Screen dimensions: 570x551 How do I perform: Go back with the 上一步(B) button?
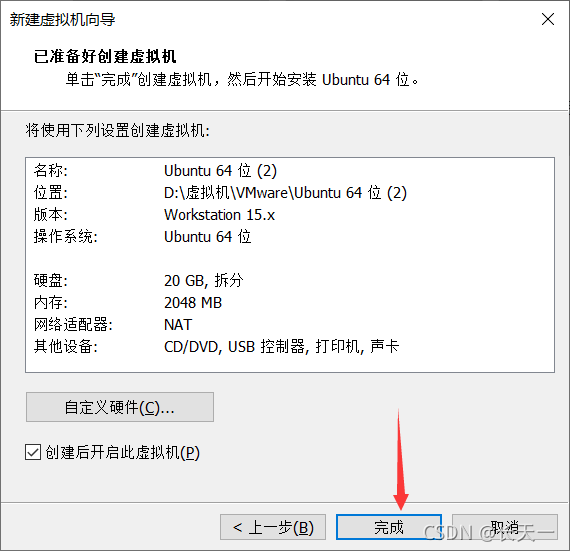coord(273,527)
